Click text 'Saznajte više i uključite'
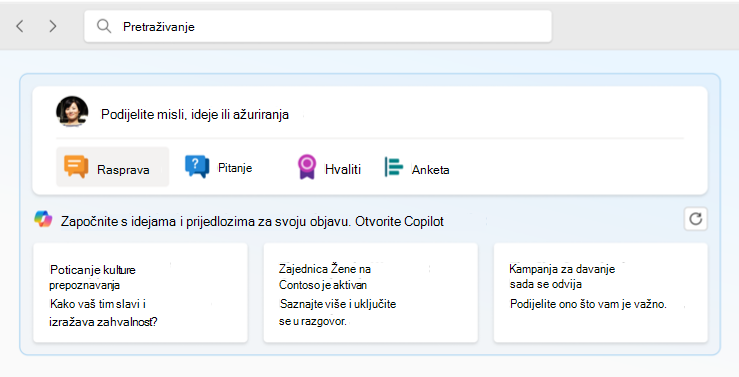 click(x=337, y=304)
